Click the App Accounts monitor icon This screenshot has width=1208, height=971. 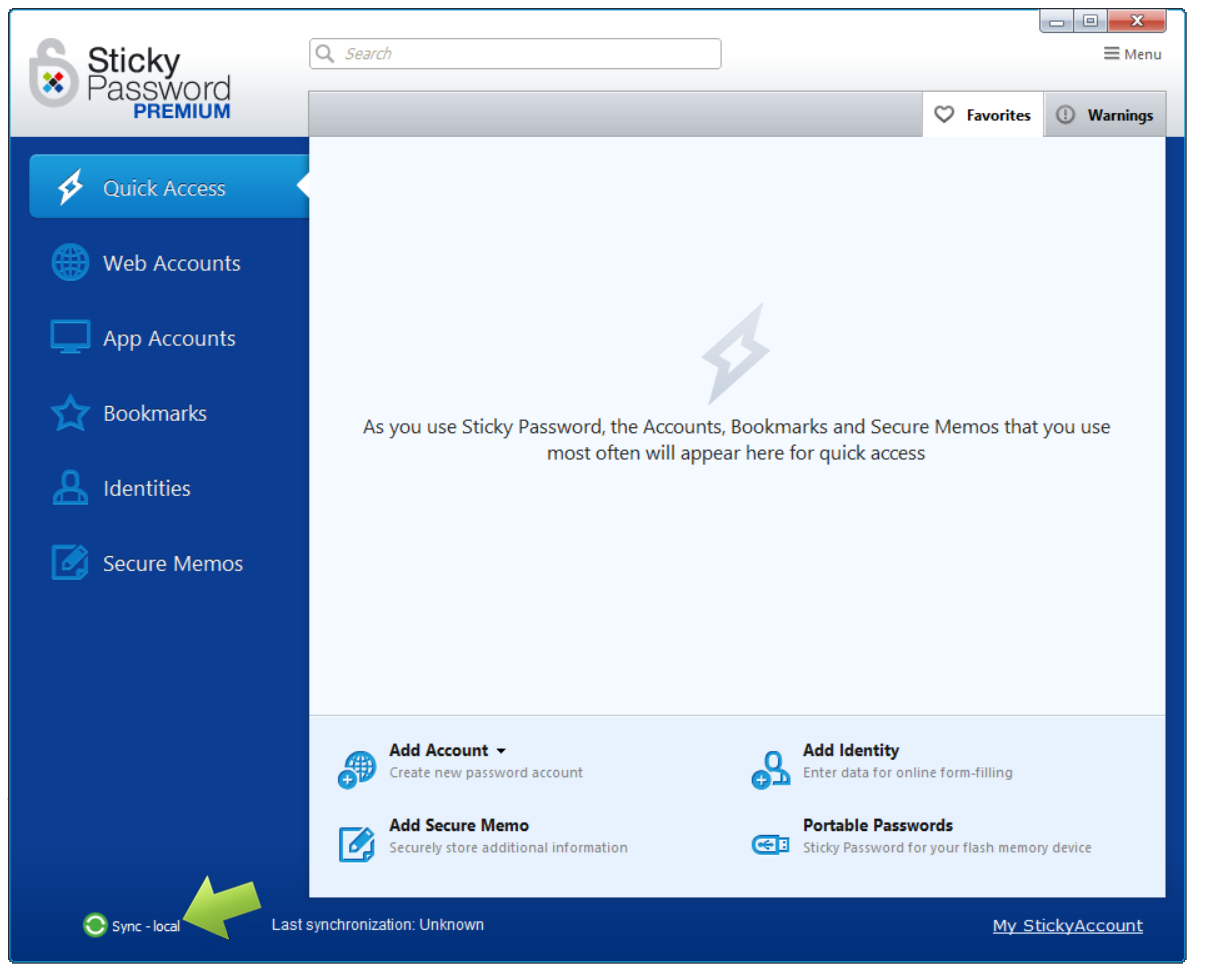(70, 338)
